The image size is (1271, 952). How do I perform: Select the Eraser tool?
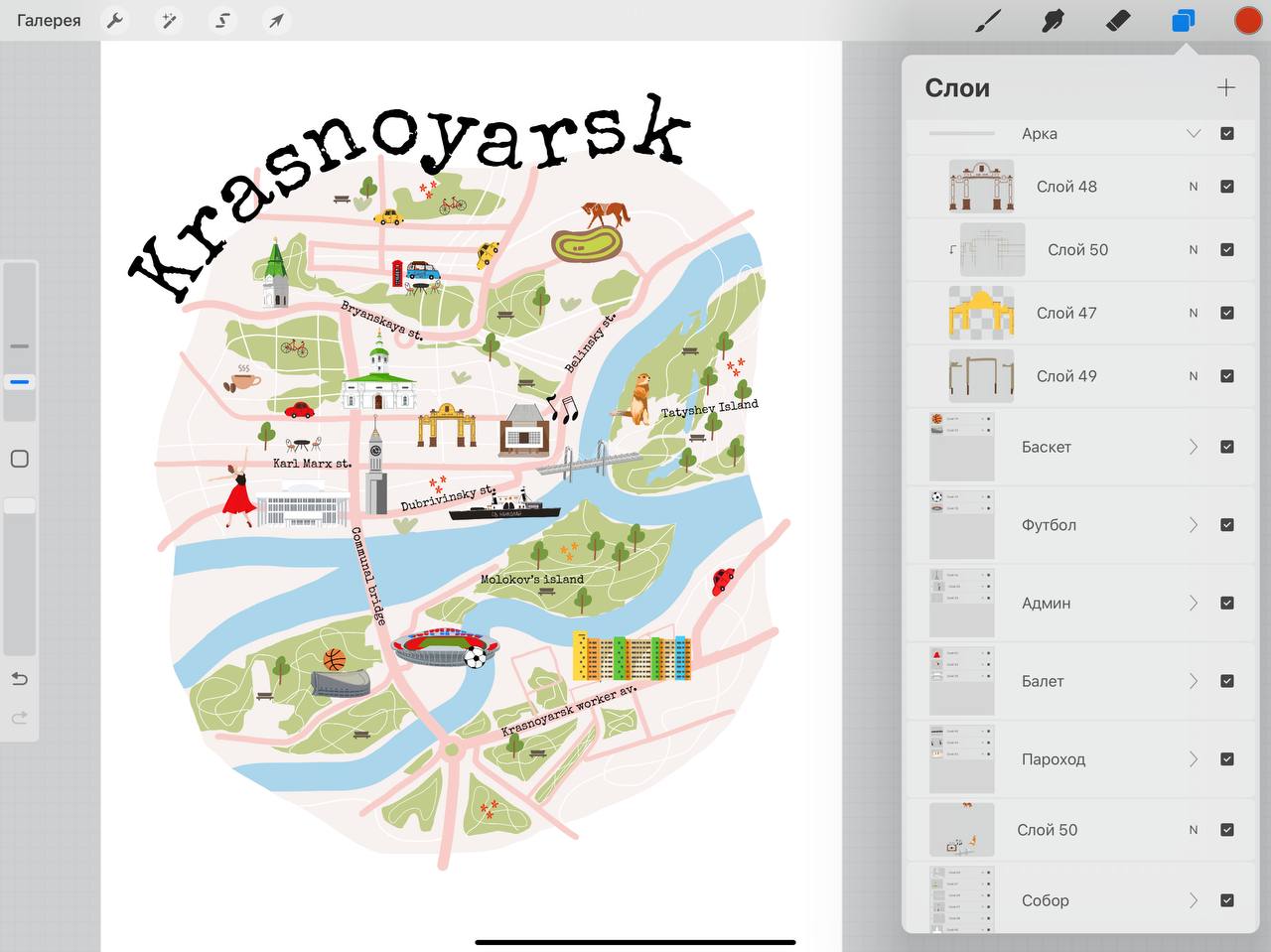coord(1118,20)
